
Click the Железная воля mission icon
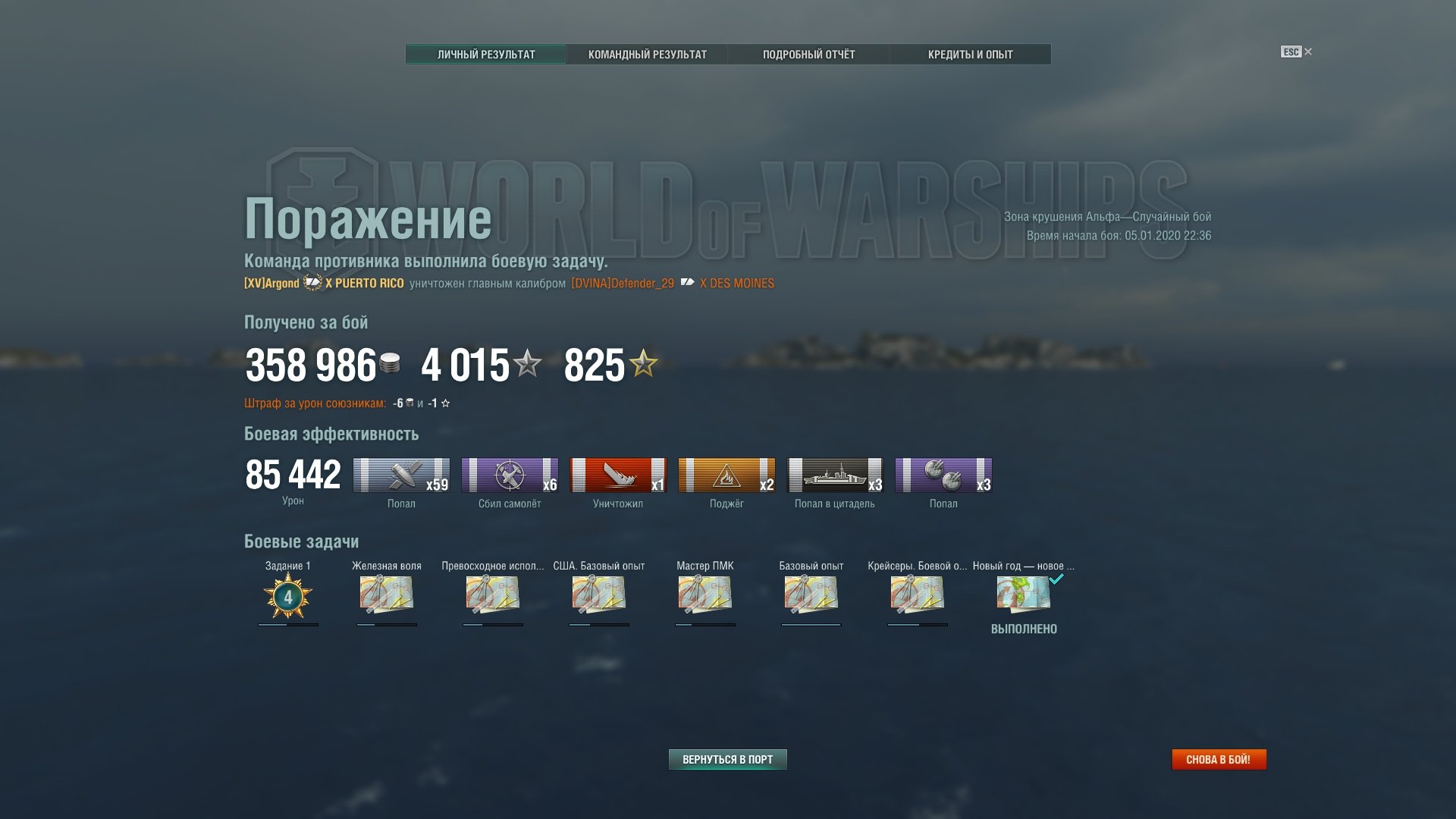387,595
